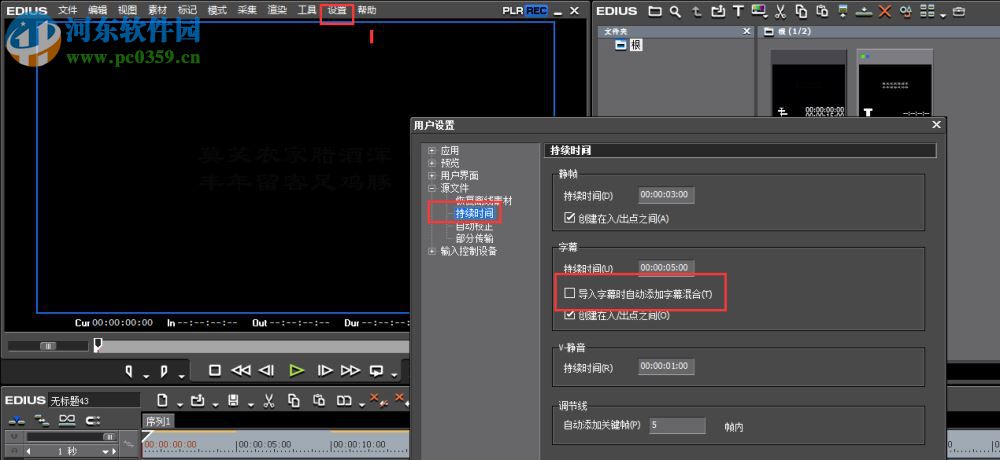
Task: Open dropdown arrow beside Set In button
Action: [145, 376]
